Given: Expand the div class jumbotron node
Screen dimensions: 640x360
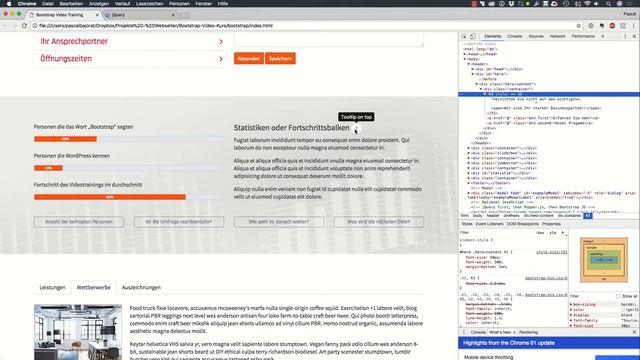Looking at the screenshot, I should [469, 163].
